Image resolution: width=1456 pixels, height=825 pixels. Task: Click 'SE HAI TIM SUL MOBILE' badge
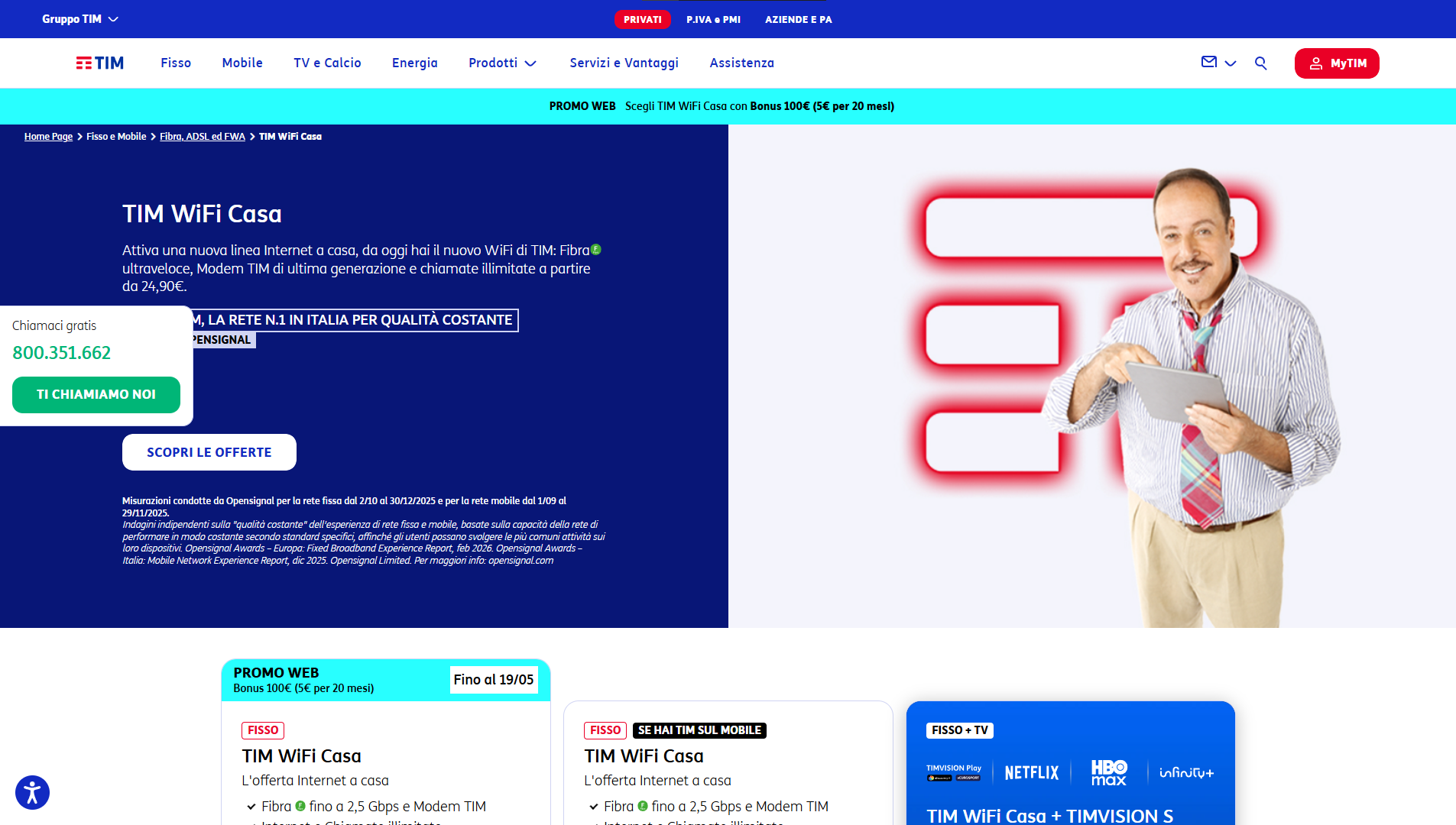(x=699, y=730)
